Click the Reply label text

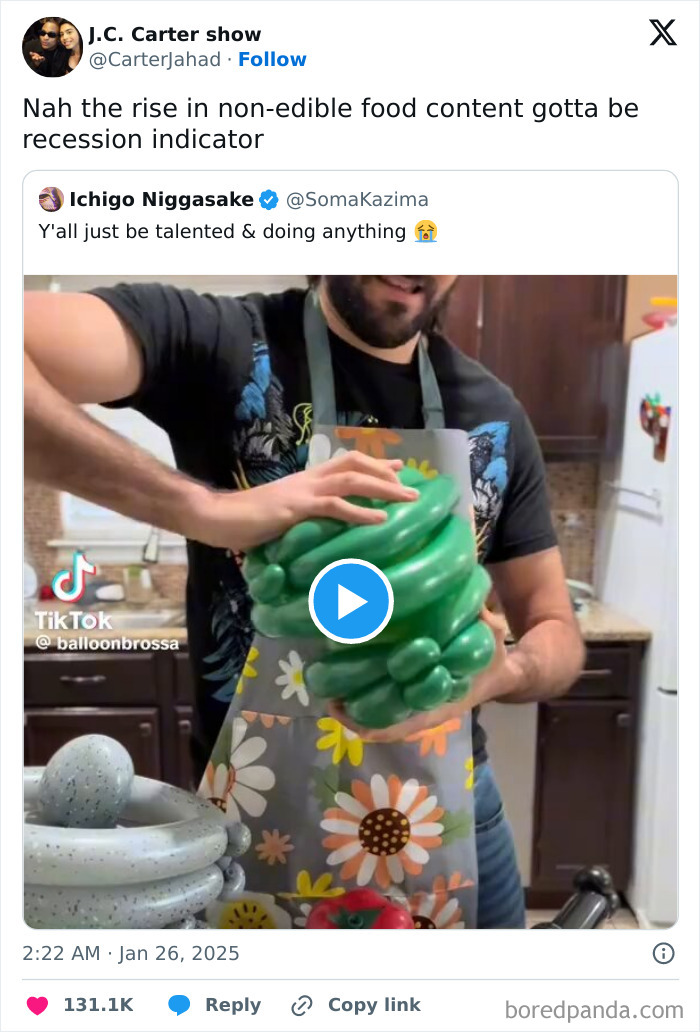[x=232, y=1005]
